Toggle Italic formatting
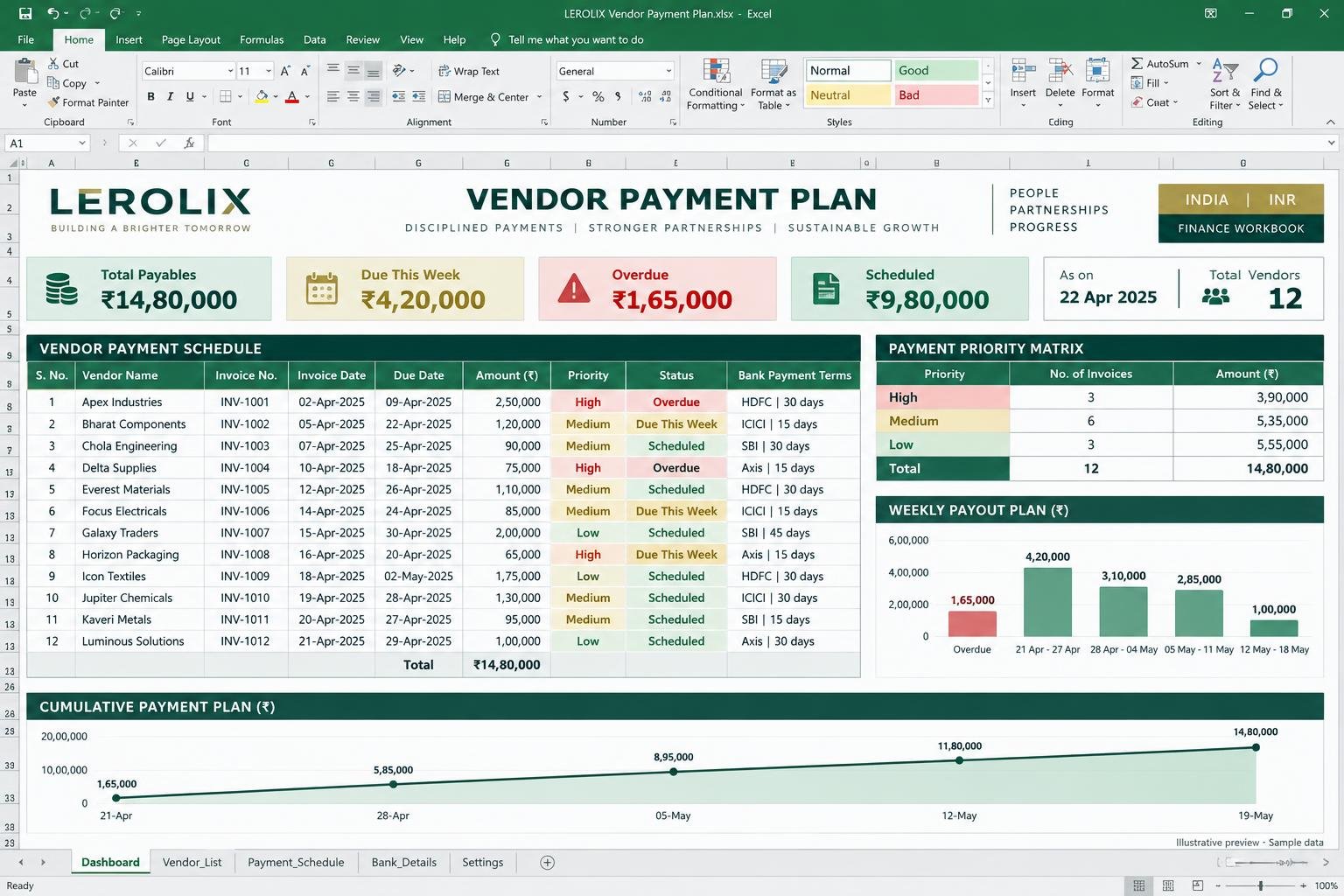1344x896 pixels. [170, 96]
